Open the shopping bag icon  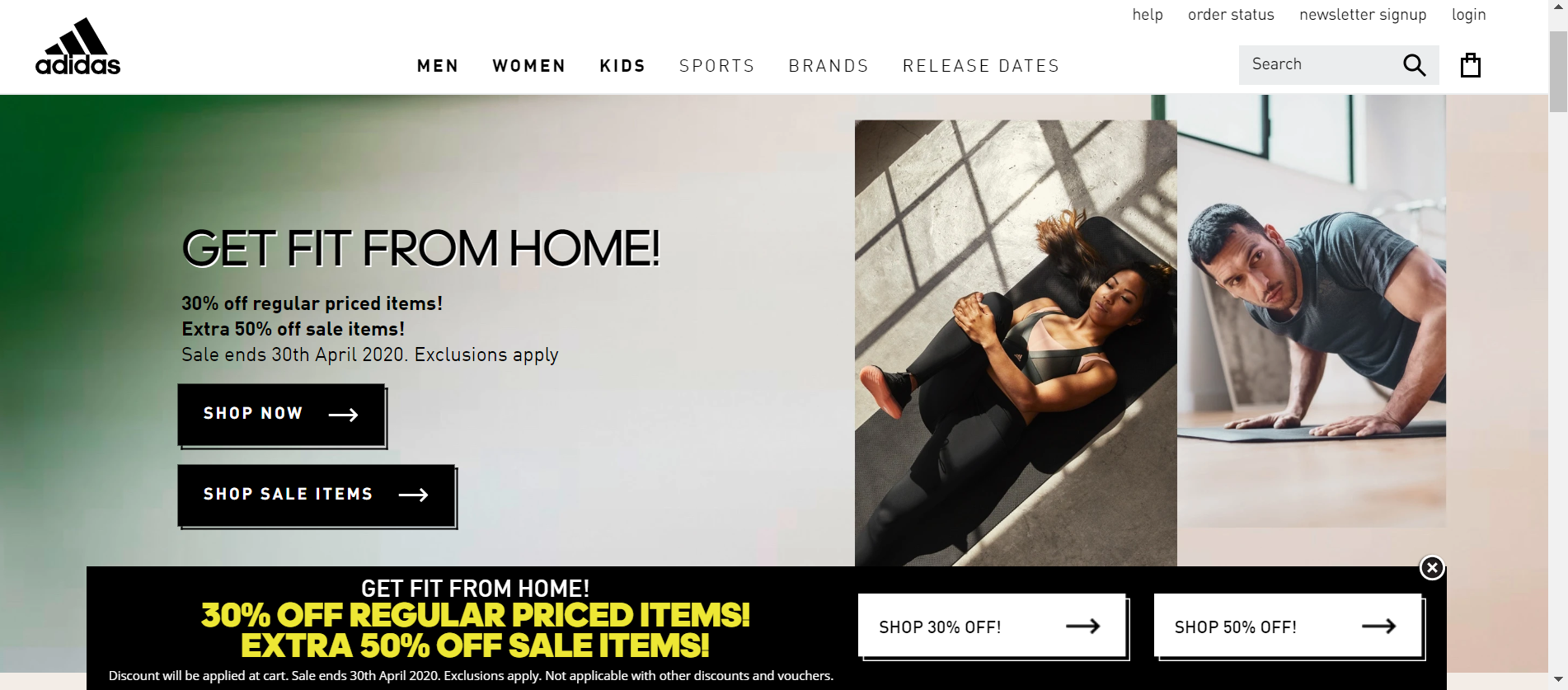1471,65
